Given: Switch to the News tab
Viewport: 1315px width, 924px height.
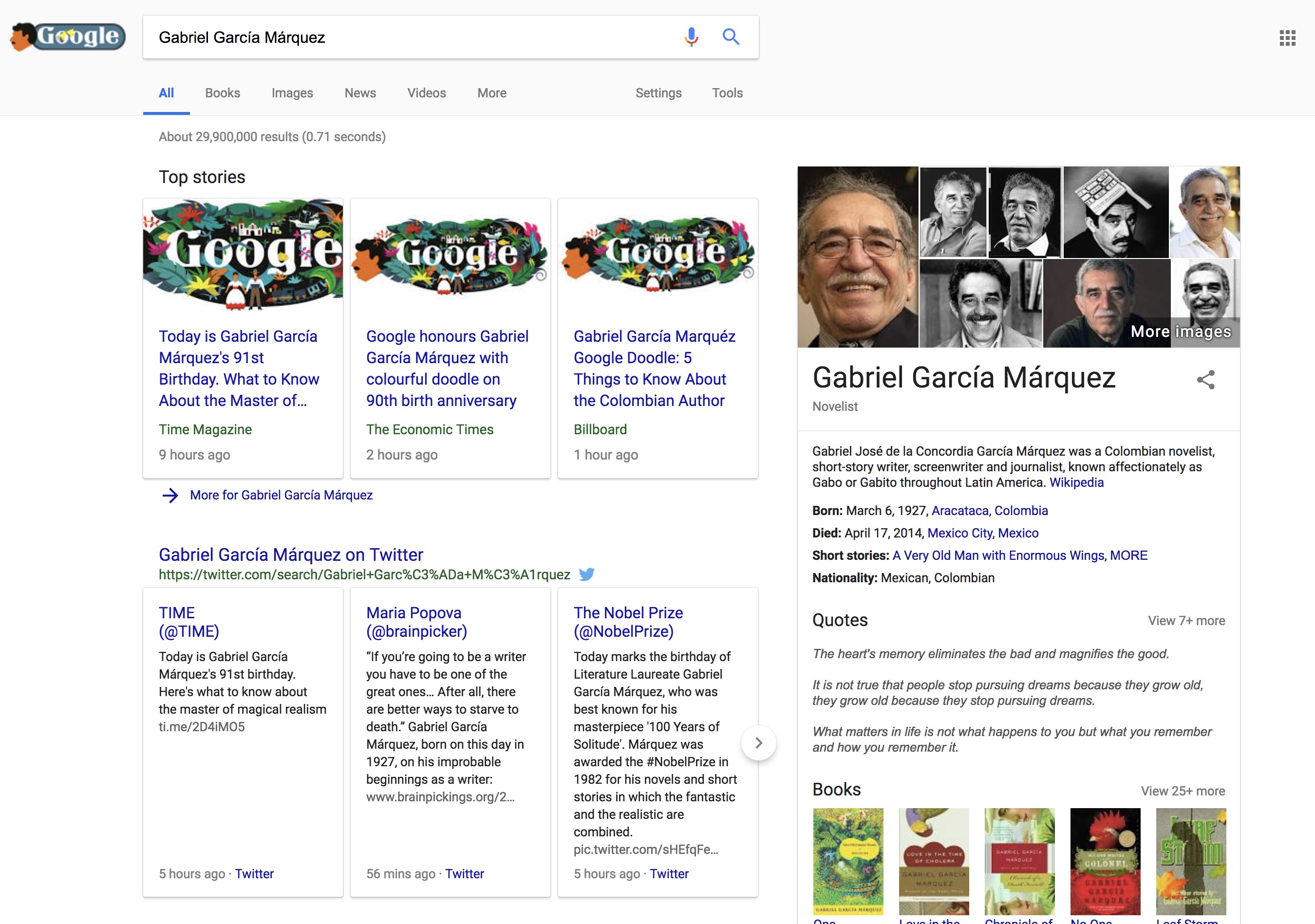Looking at the screenshot, I should pyautogui.click(x=360, y=93).
